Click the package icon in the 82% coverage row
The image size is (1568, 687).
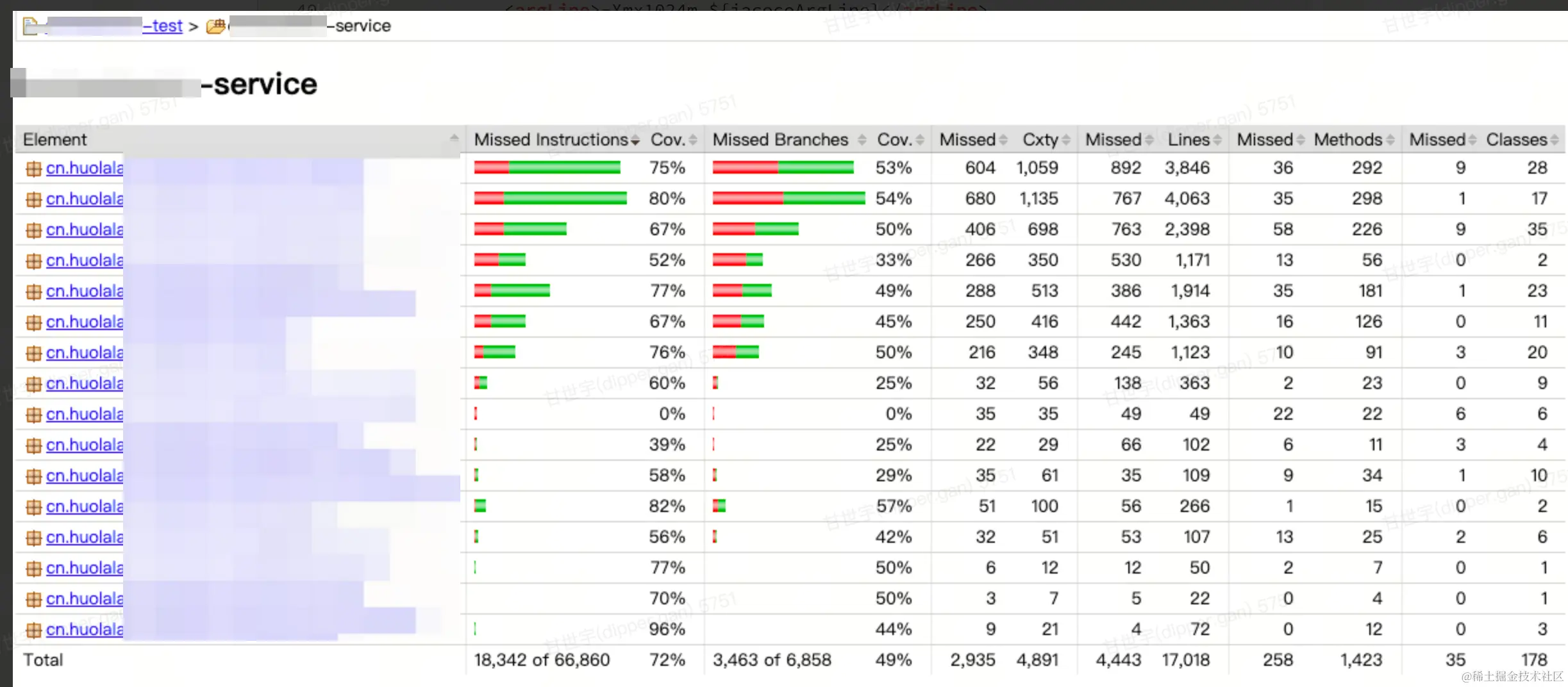33,507
